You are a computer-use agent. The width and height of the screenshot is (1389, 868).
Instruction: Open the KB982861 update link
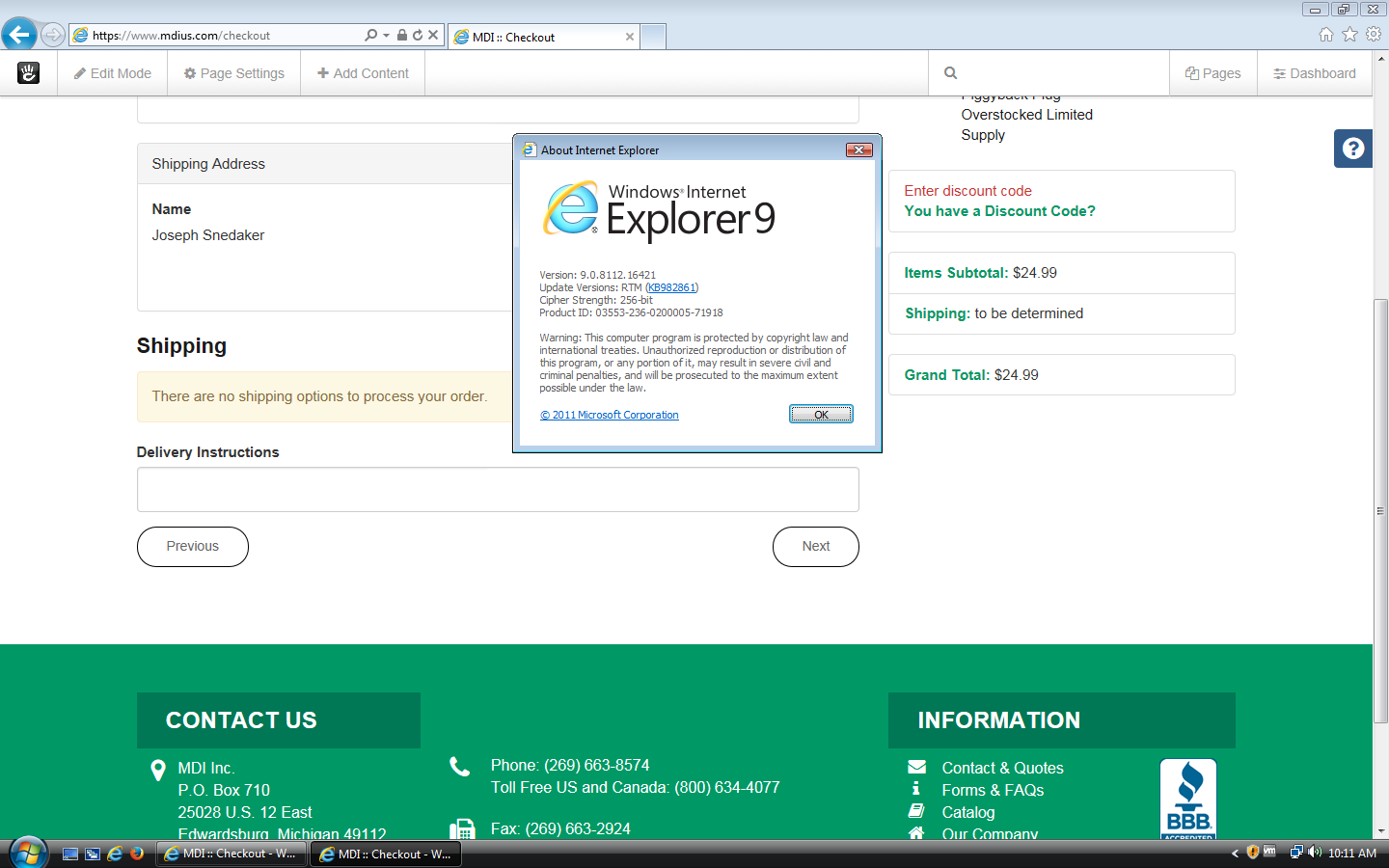[671, 287]
